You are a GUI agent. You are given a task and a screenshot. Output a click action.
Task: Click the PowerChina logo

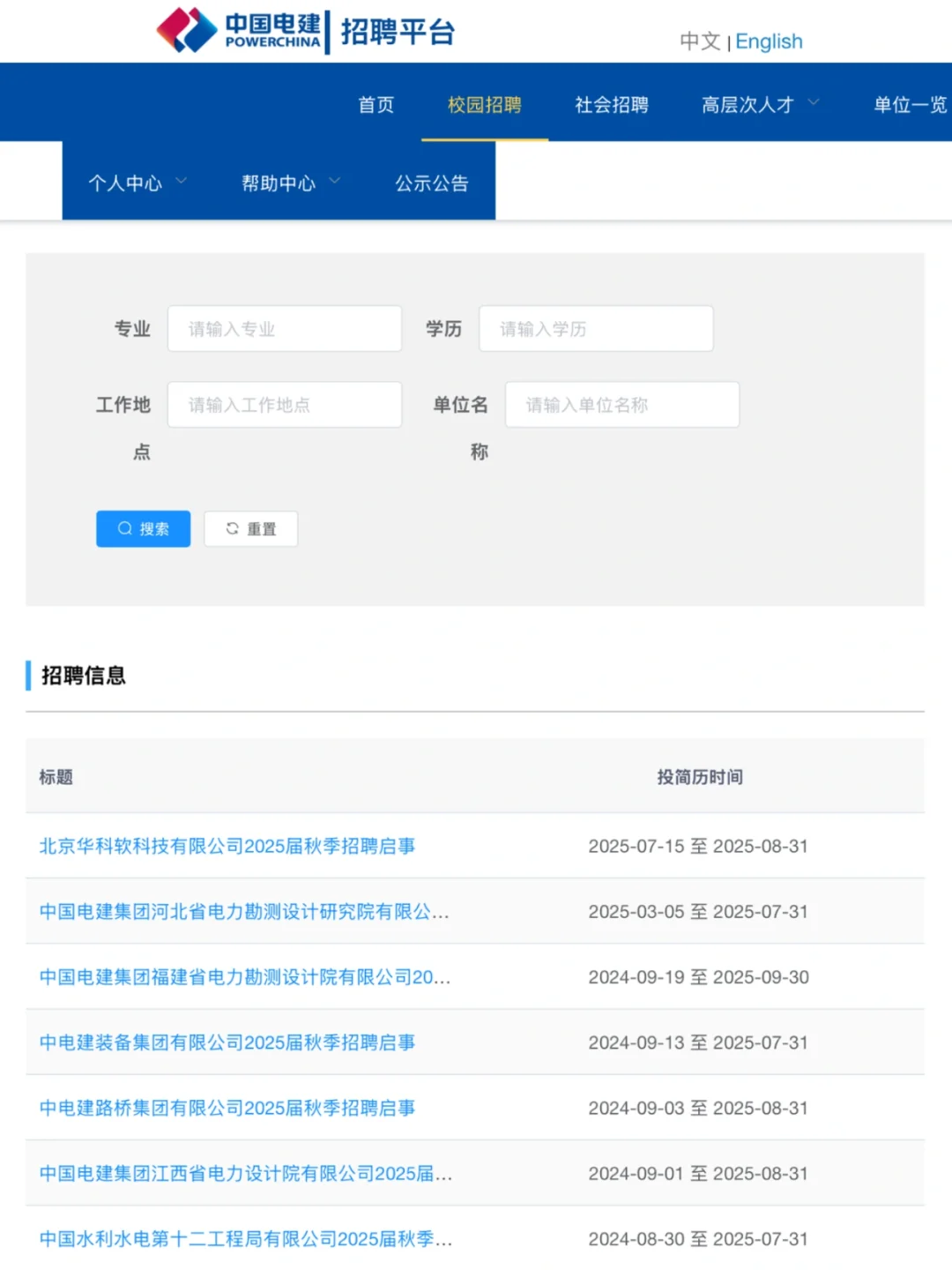(x=239, y=31)
